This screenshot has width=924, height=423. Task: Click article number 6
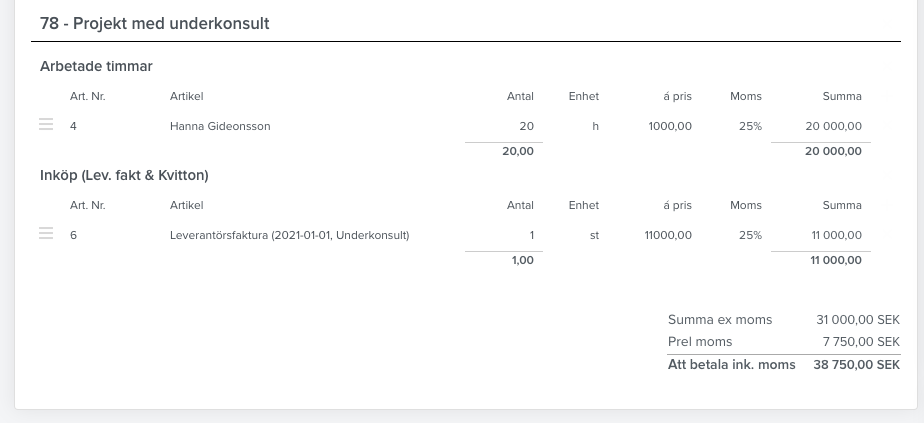(x=73, y=235)
